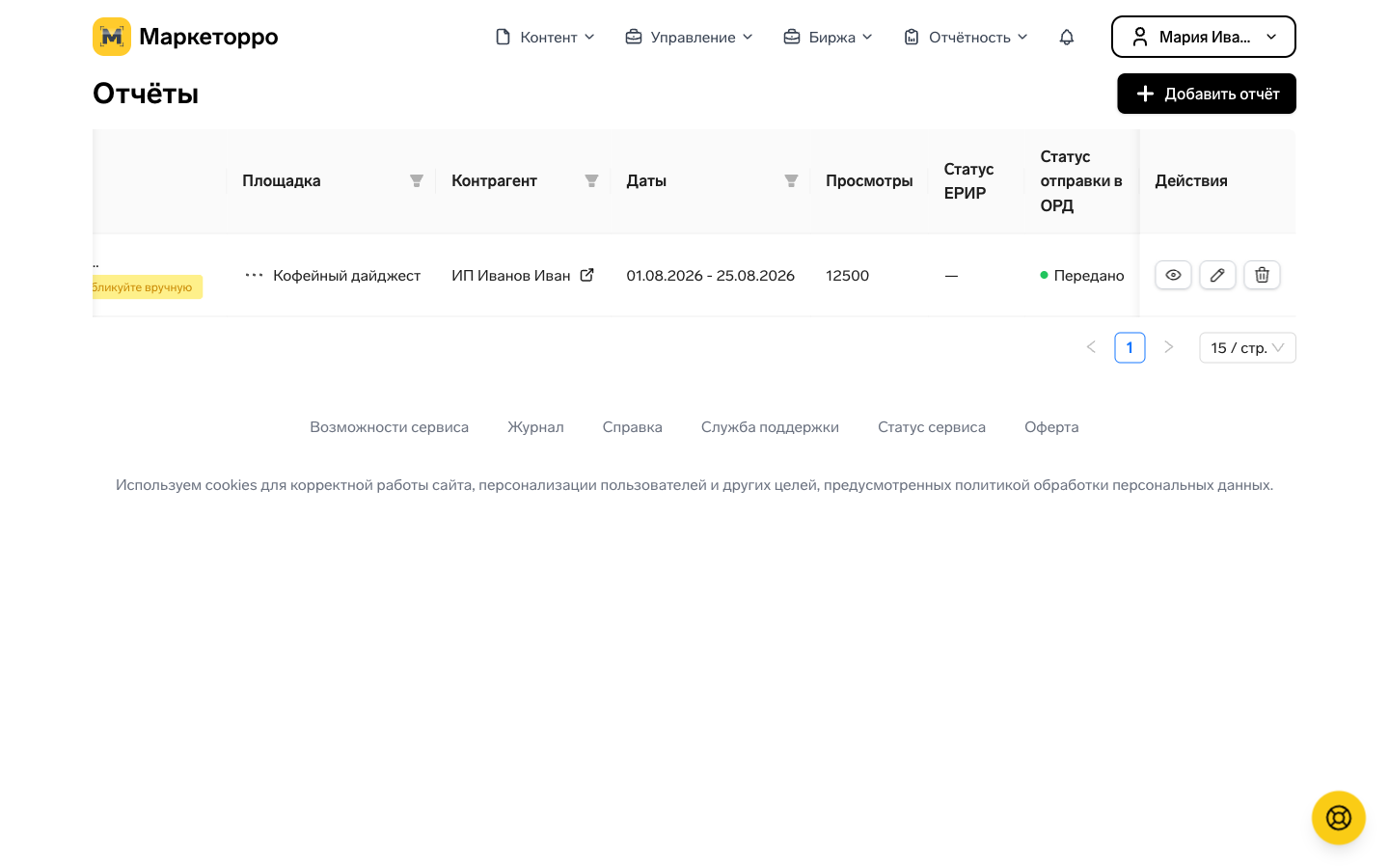Image resolution: width=1389 pixels, height=868 pixels.
Task: Open Управление menu
Action: tap(689, 37)
